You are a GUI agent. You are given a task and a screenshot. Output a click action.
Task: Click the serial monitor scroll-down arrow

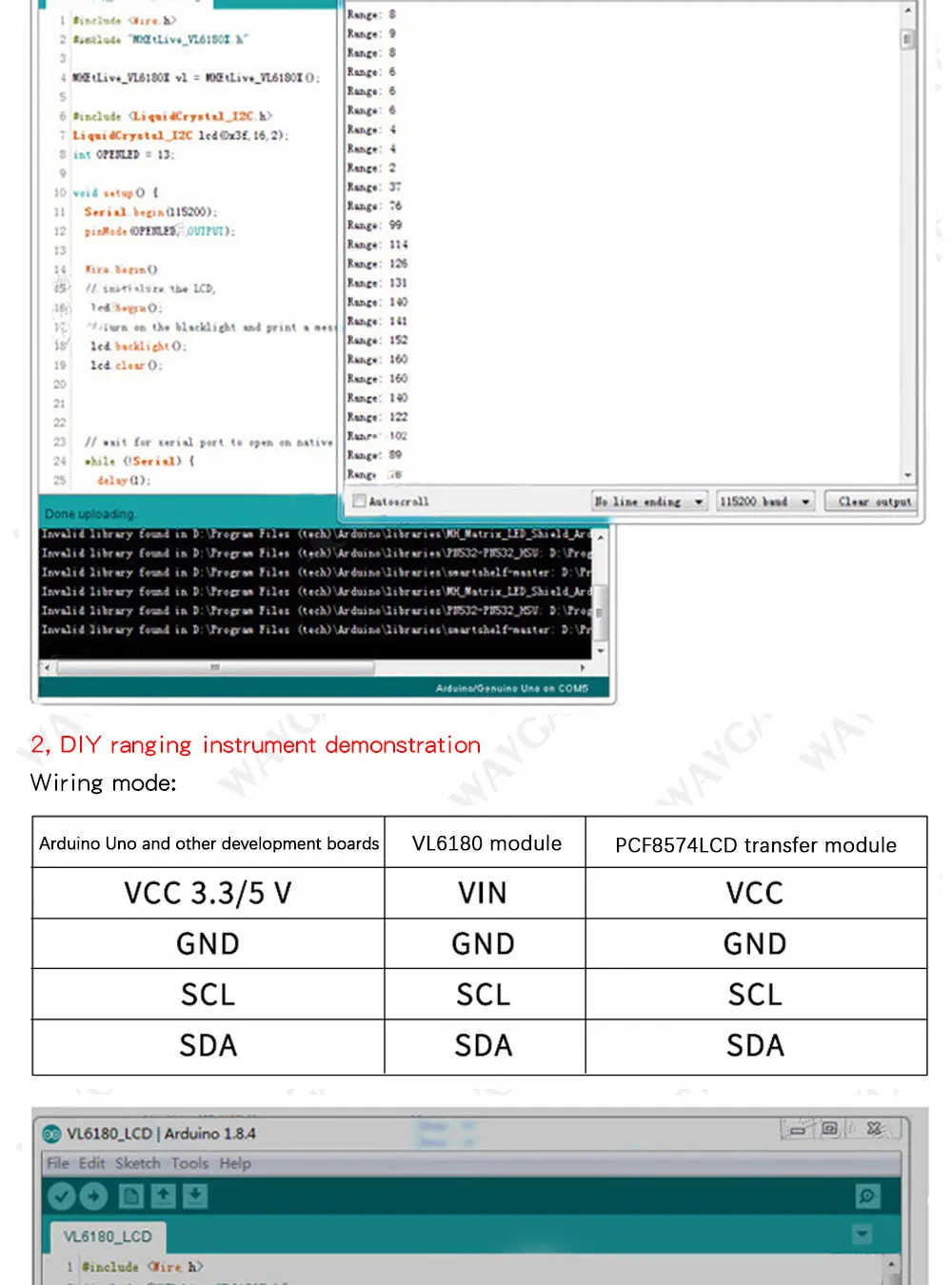pyautogui.click(x=908, y=474)
